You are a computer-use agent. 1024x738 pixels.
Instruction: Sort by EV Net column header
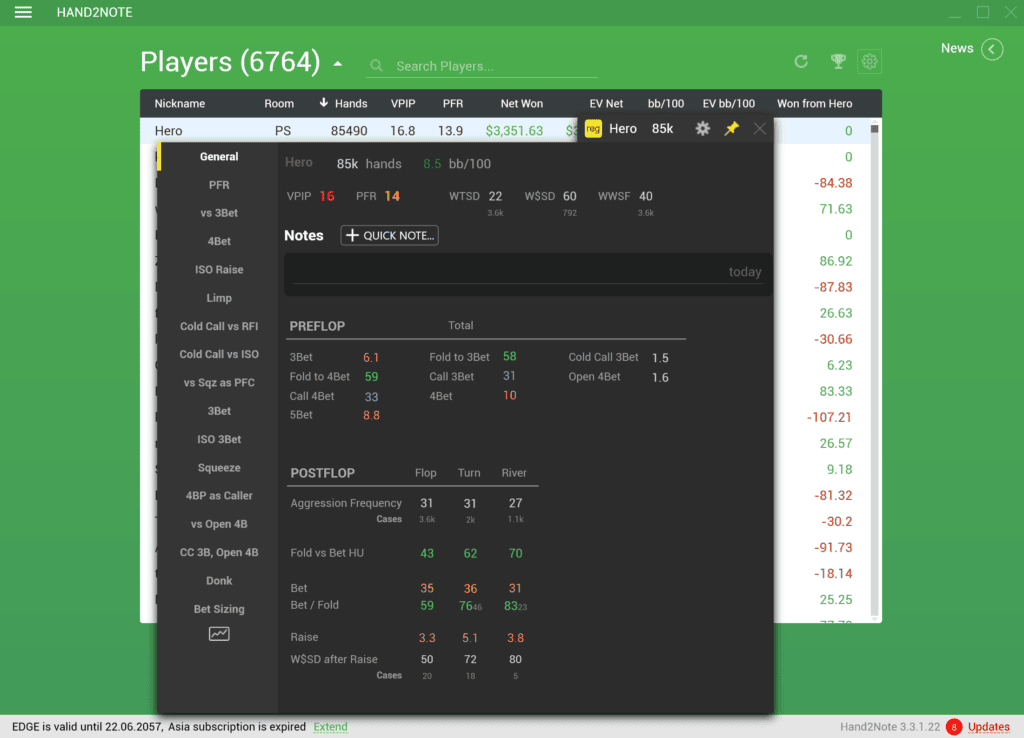pos(606,103)
